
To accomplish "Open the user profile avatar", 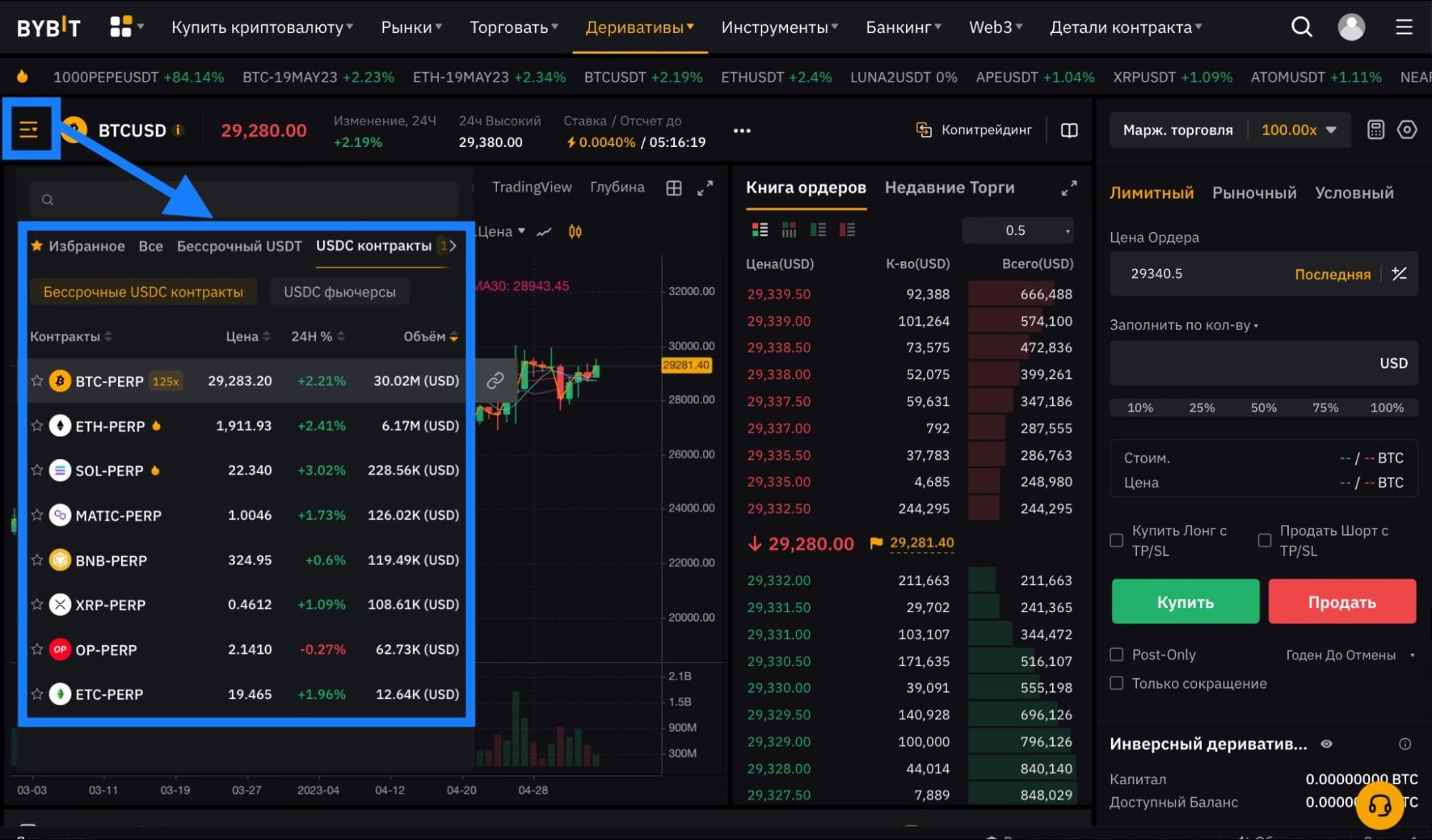I will [1351, 27].
